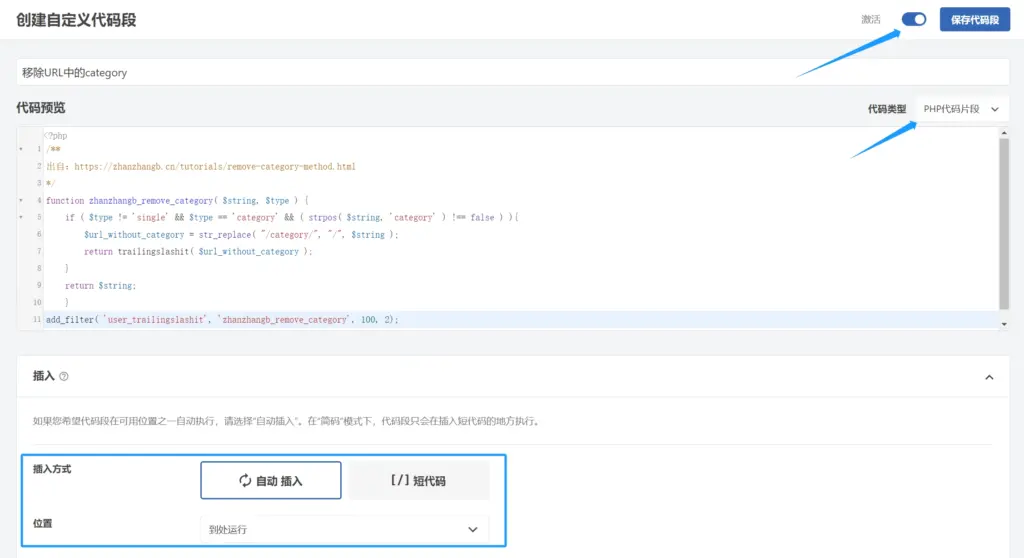
Task: Click the 插入方式 label
Action: point(52,469)
